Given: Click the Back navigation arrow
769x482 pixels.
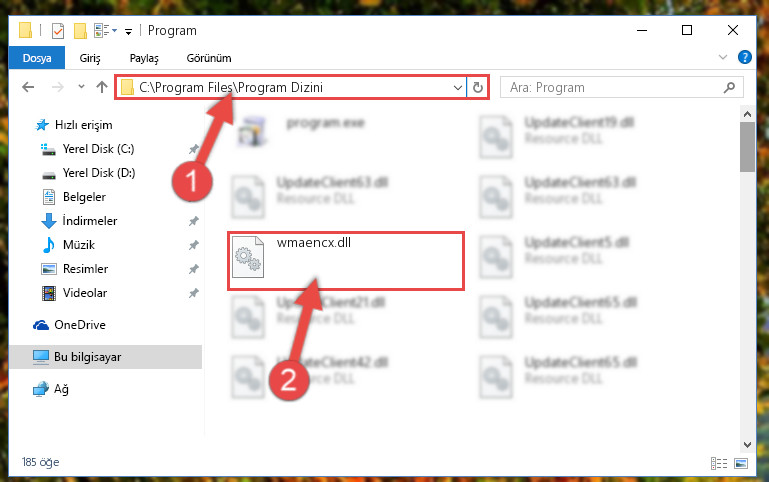Looking at the screenshot, I should pos(28,87).
